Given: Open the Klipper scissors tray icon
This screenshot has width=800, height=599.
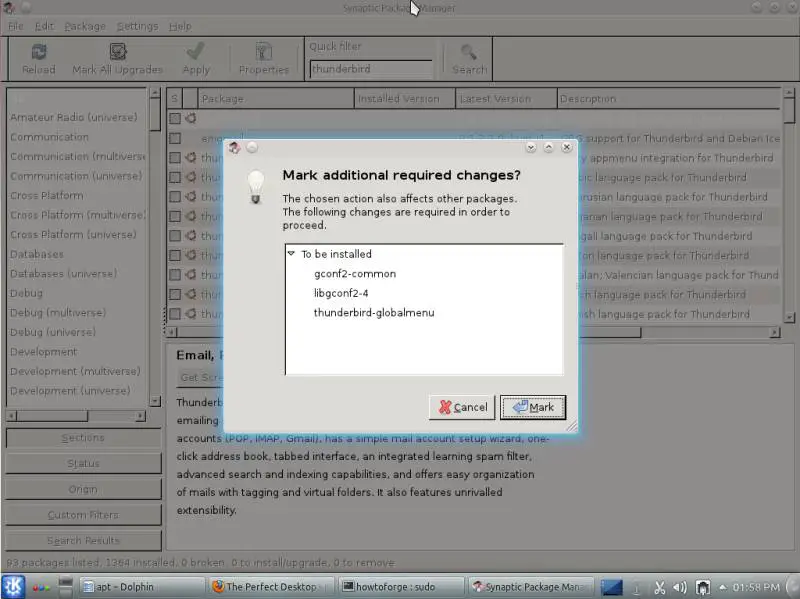Looking at the screenshot, I should click(x=659, y=588).
